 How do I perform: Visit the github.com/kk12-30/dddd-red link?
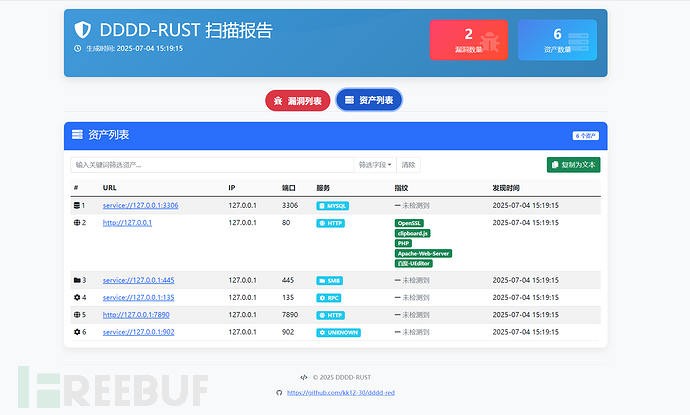[340, 393]
